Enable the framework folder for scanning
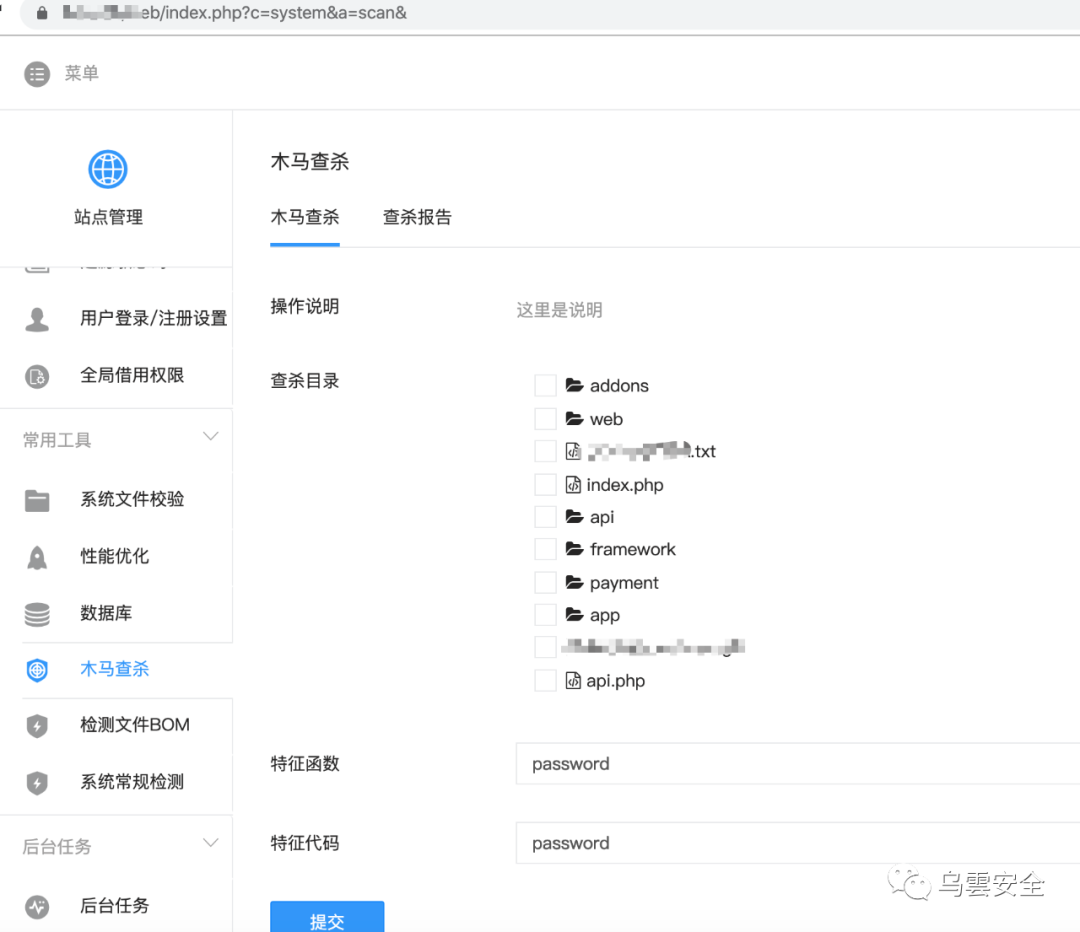The image size is (1080, 932). point(545,549)
